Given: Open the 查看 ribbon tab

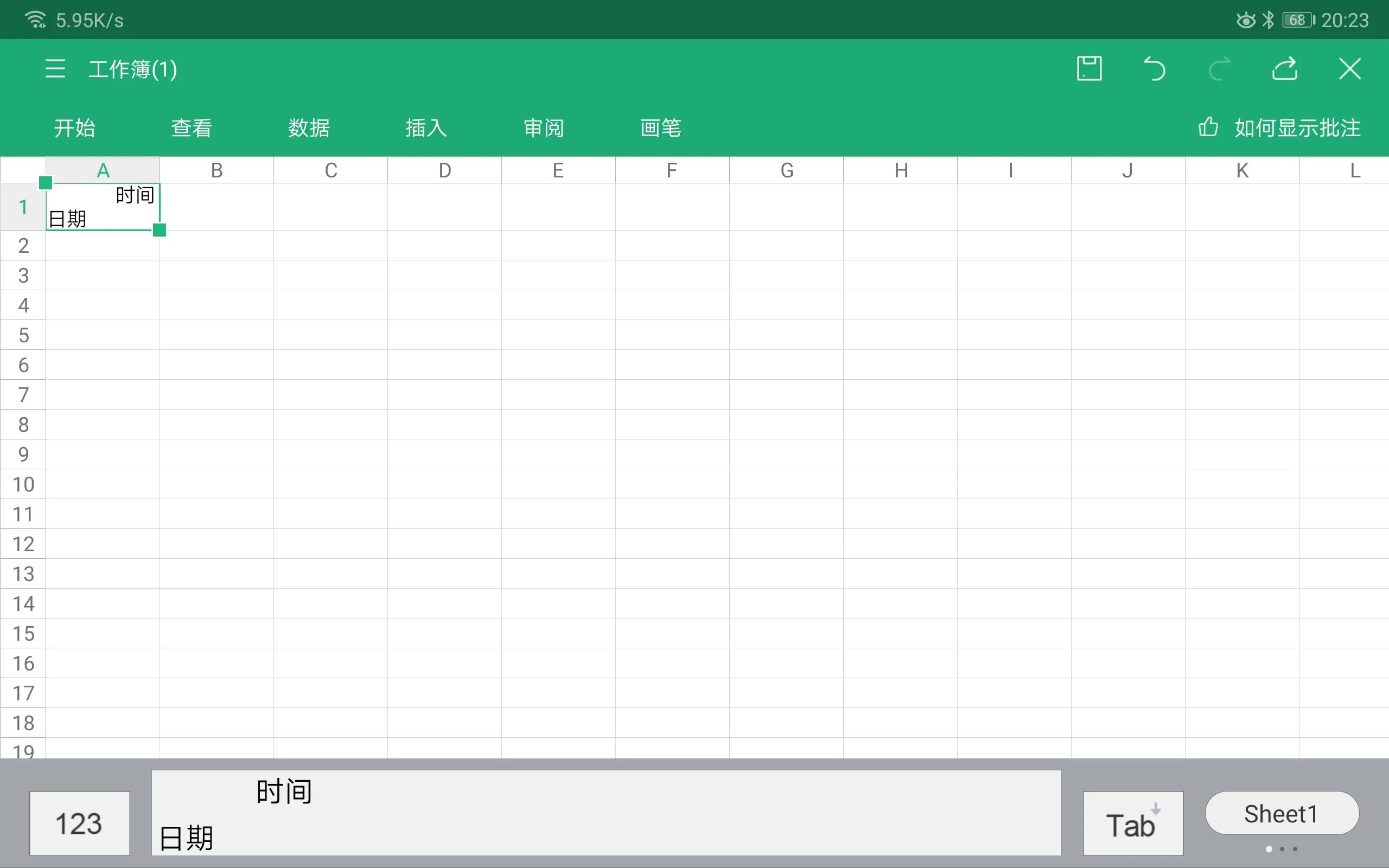Looking at the screenshot, I should pyautogui.click(x=191, y=127).
